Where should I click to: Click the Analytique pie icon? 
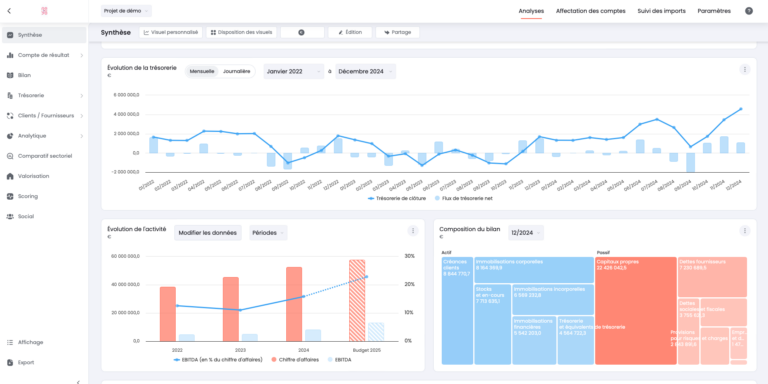click(x=10, y=136)
